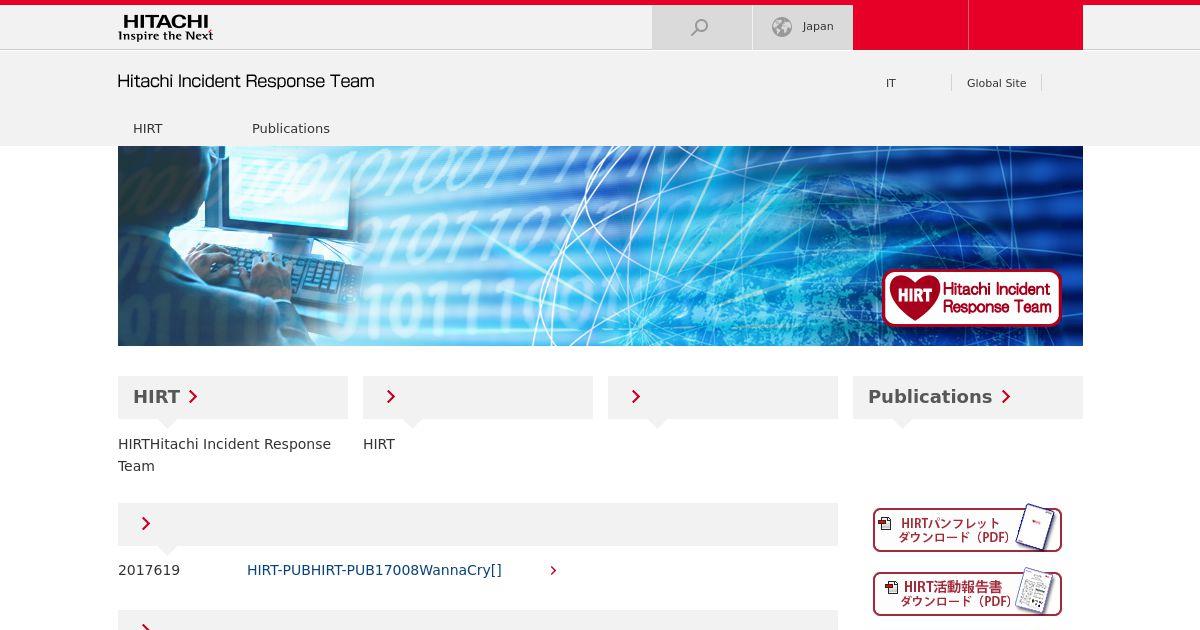Click arrow next to Publications heading
This screenshot has height=630, width=1200.
coord(1006,397)
